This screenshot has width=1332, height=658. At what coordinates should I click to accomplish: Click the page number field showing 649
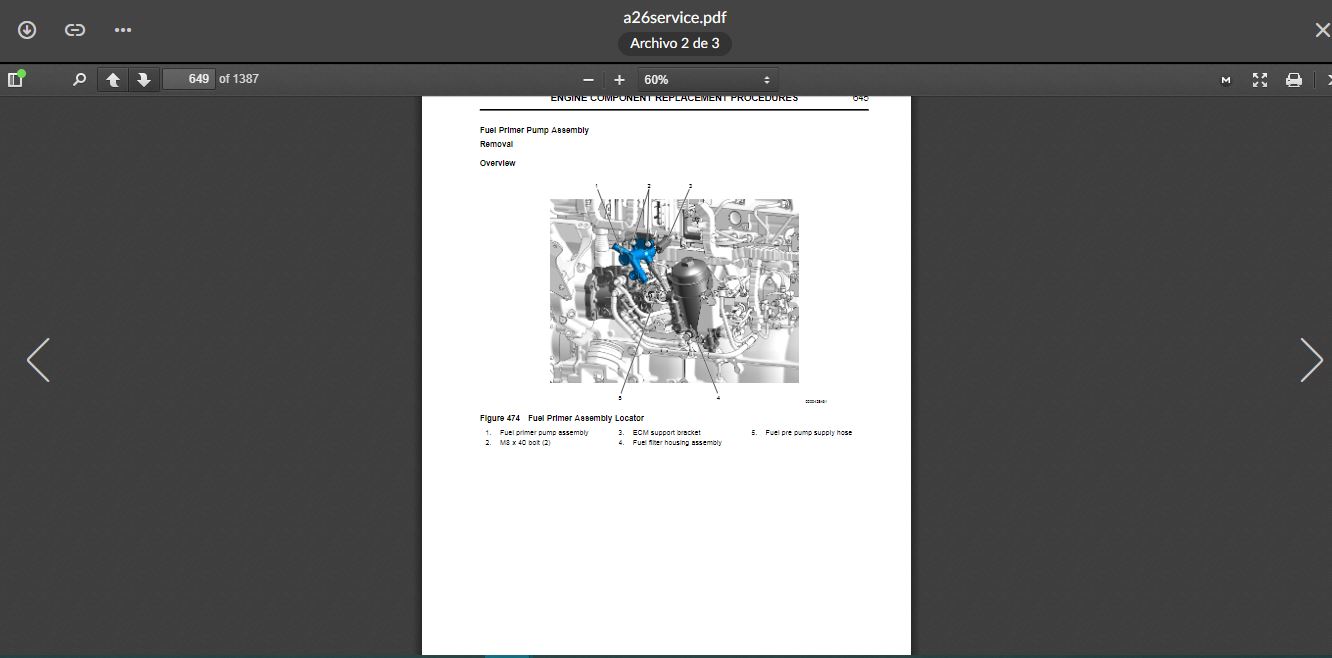tap(189, 78)
